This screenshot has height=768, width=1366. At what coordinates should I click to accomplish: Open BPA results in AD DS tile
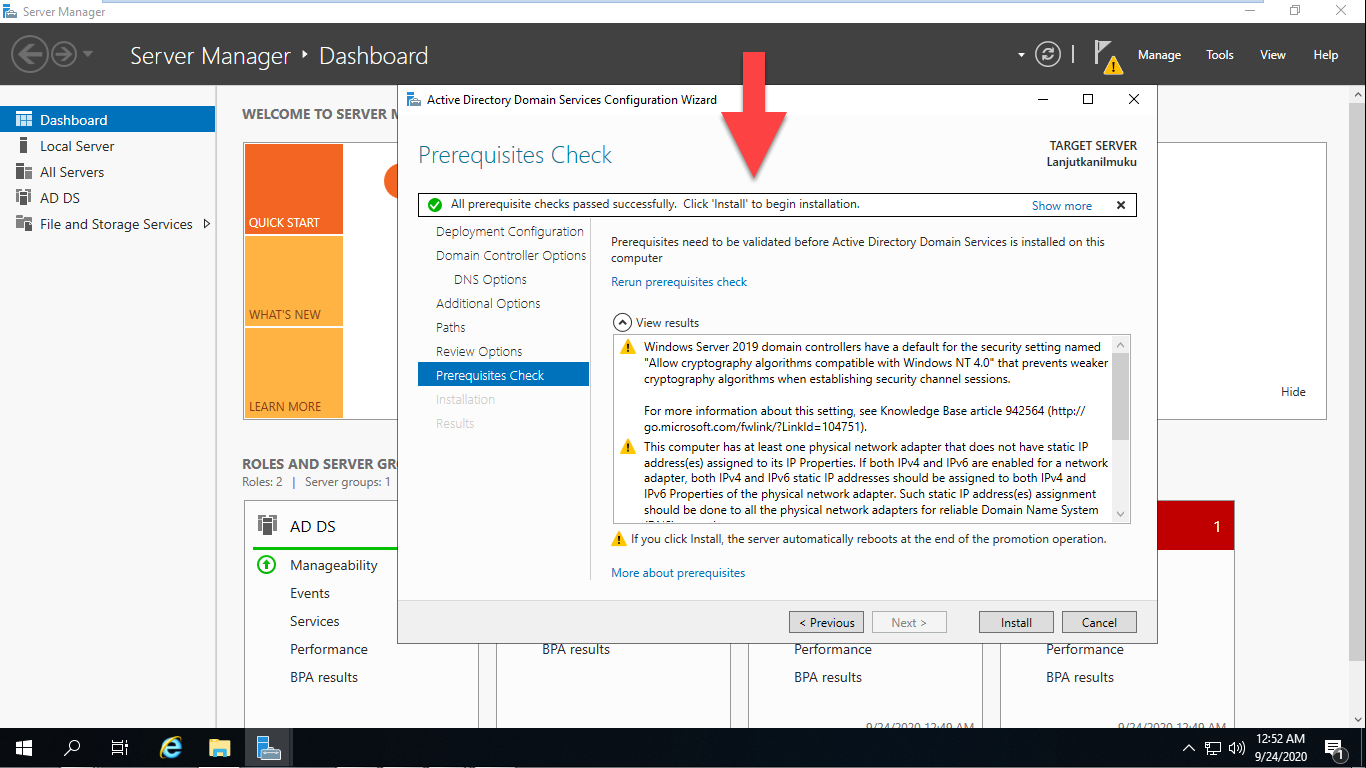tap(324, 677)
